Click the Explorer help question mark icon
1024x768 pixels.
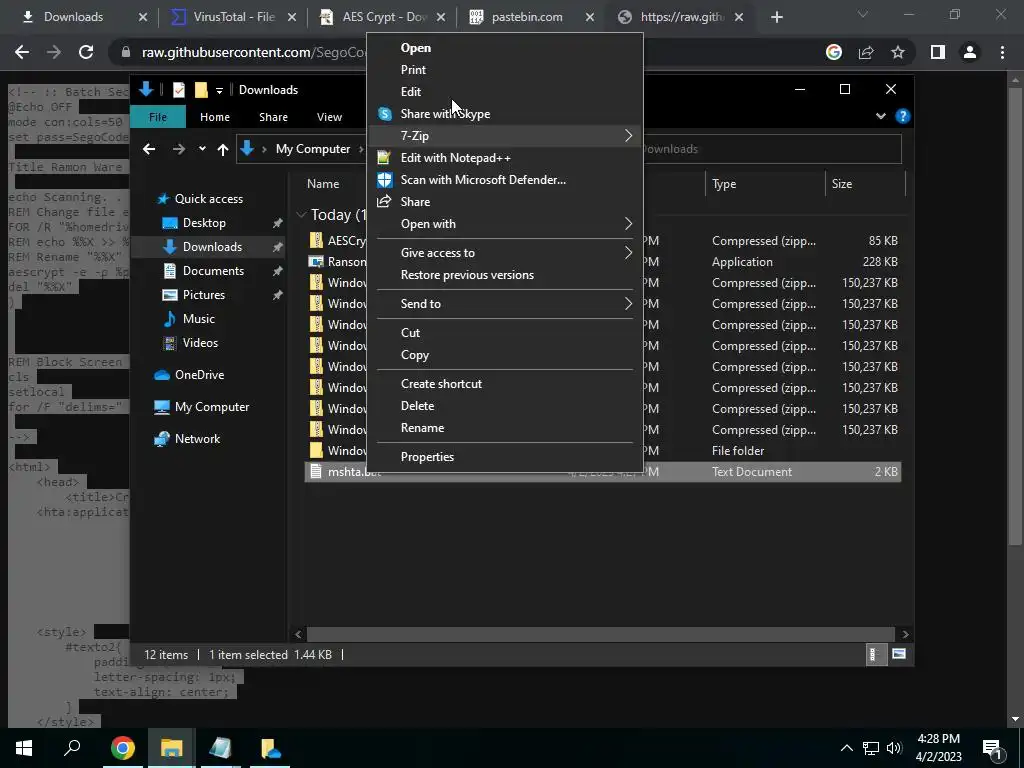pos(903,116)
